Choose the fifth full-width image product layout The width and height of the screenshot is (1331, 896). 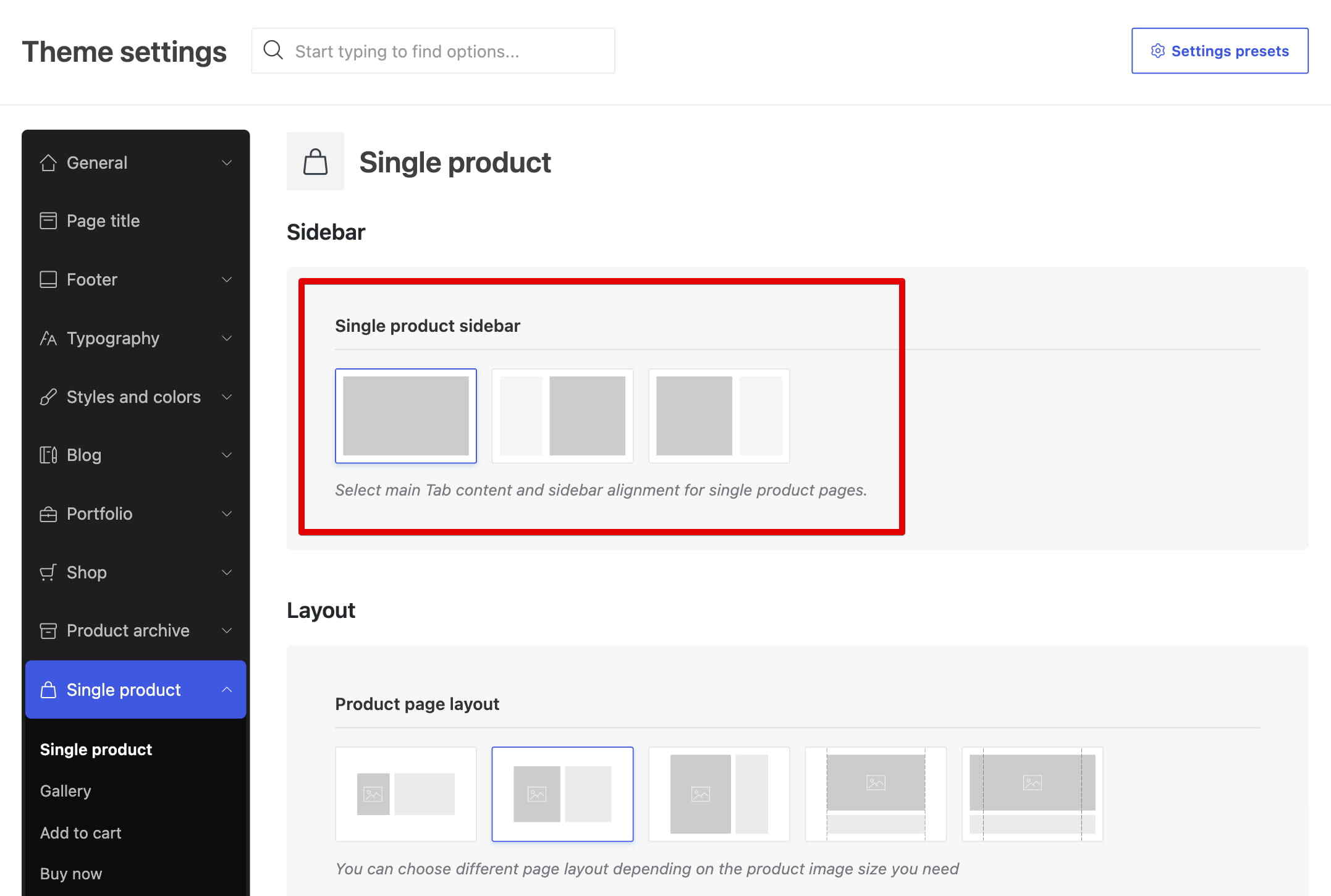point(1033,794)
